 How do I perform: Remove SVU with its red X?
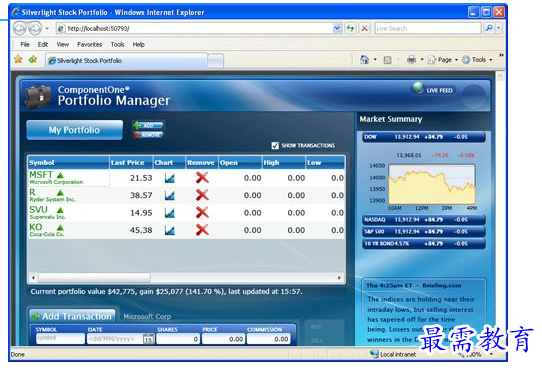(x=202, y=212)
